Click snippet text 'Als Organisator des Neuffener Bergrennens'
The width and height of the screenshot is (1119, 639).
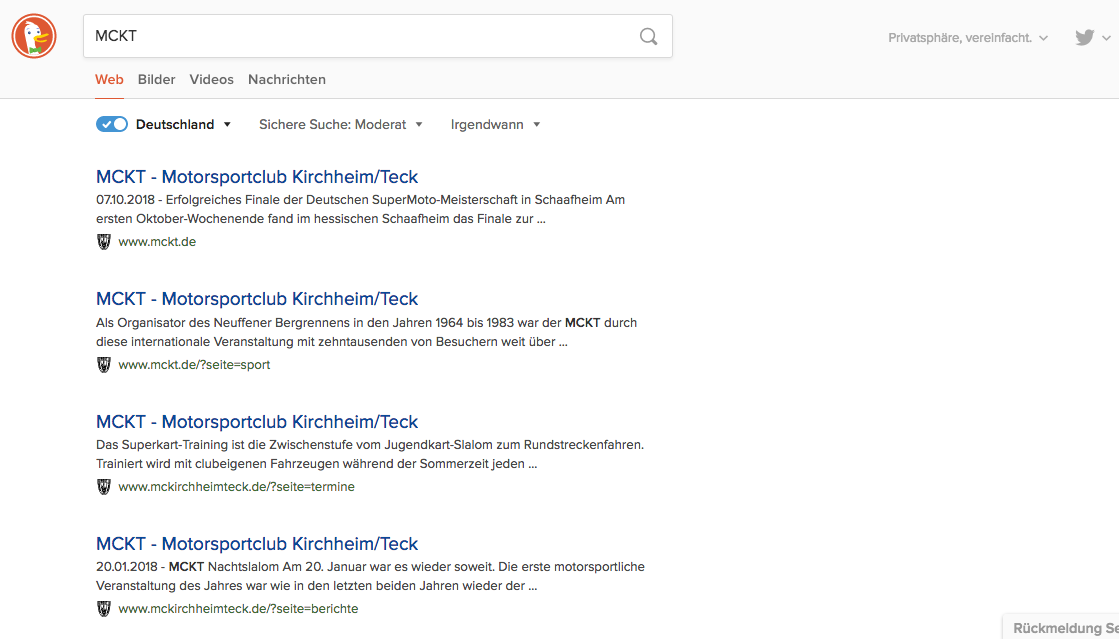point(367,332)
